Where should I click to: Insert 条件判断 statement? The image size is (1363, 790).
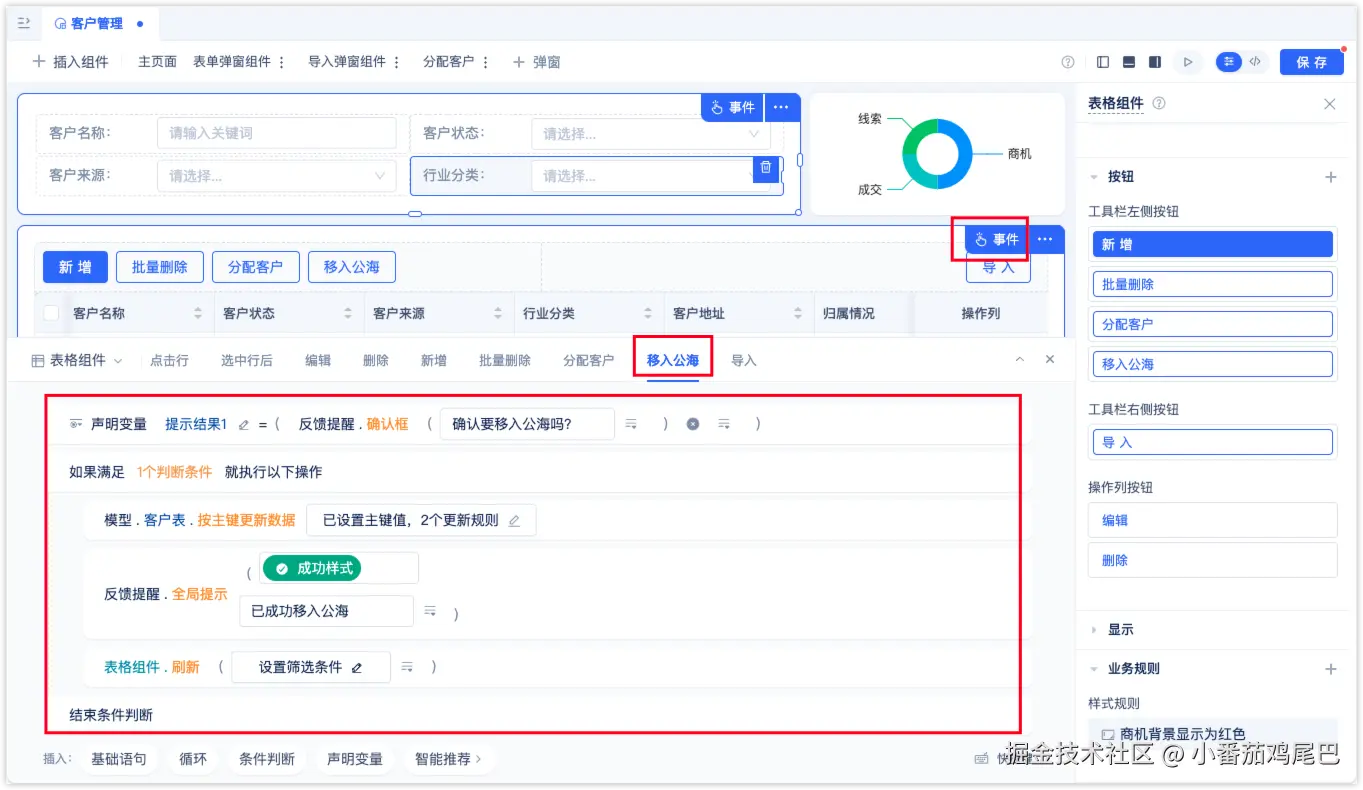click(x=267, y=759)
